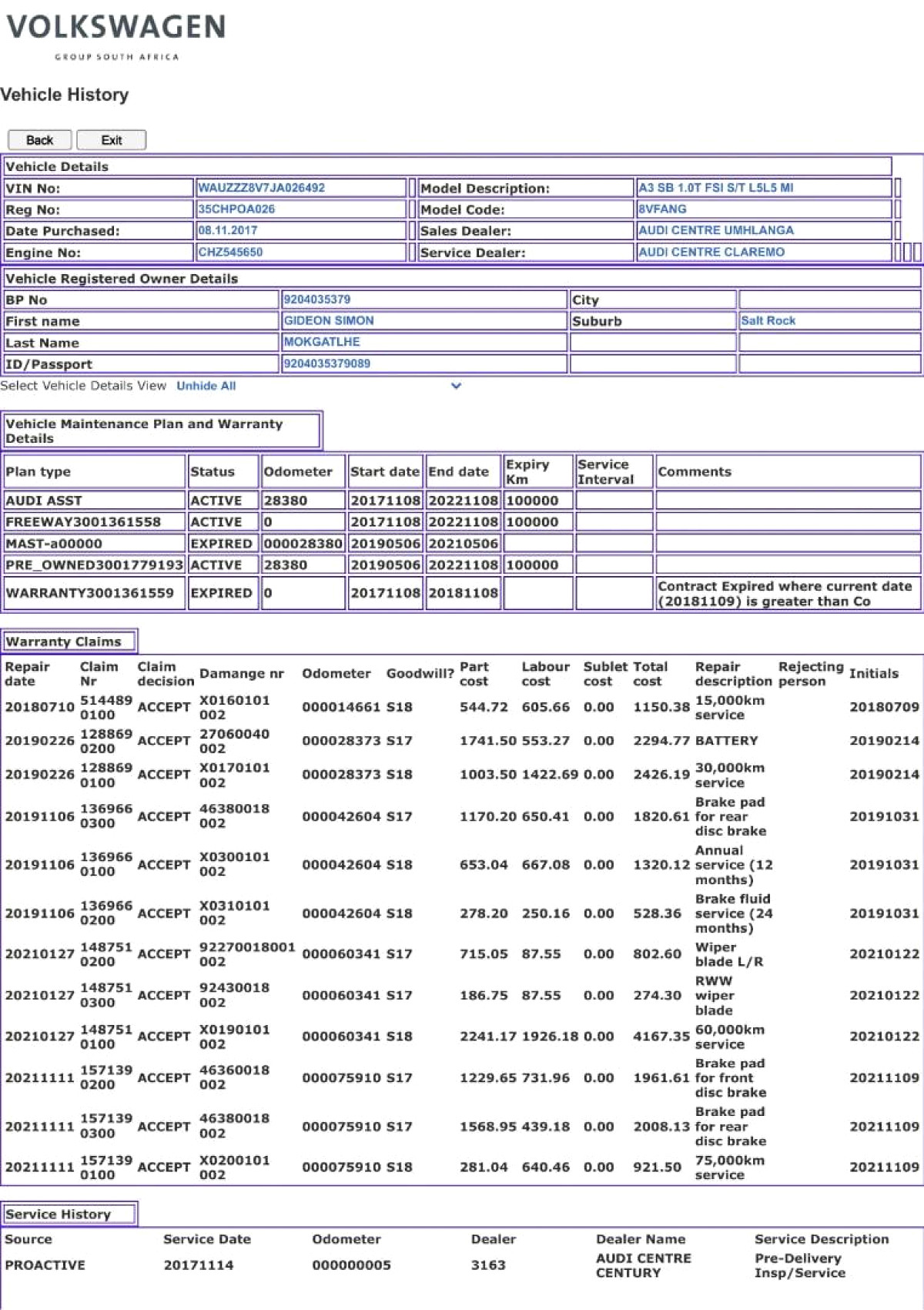This screenshot has height=1310, width=924.
Task: Click the Reg No field 35CHPOA026
Action: (300, 209)
